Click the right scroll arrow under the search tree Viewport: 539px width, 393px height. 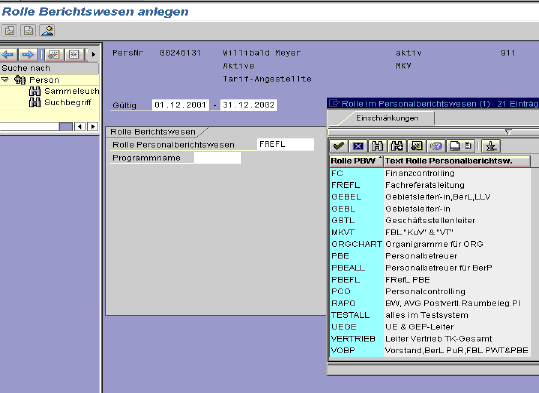[92, 127]
